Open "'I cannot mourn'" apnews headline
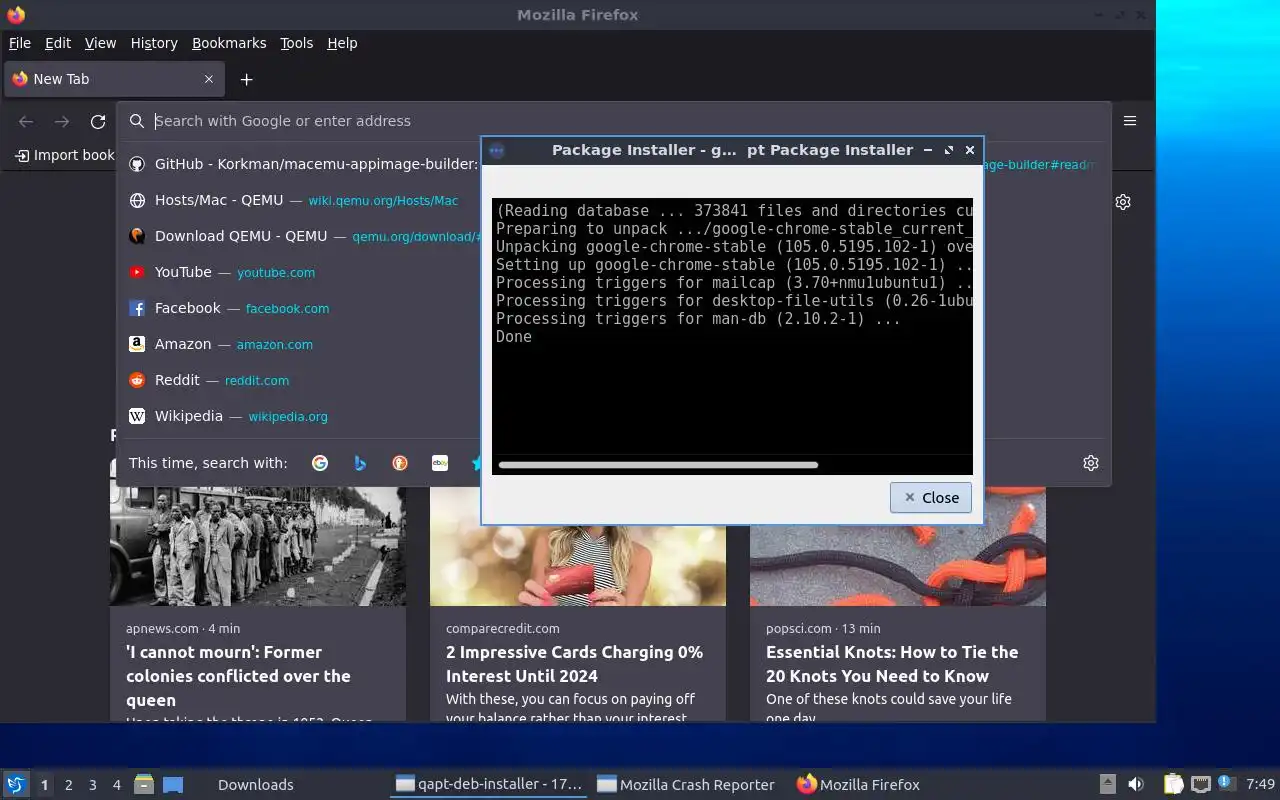 click(x=238, y=676)
